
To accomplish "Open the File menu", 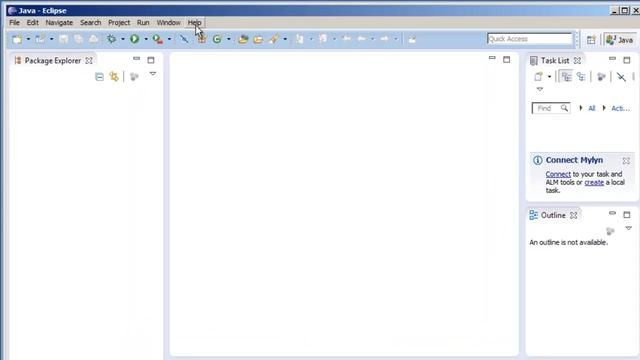I will pyautogui.click(x=14, y=22).
